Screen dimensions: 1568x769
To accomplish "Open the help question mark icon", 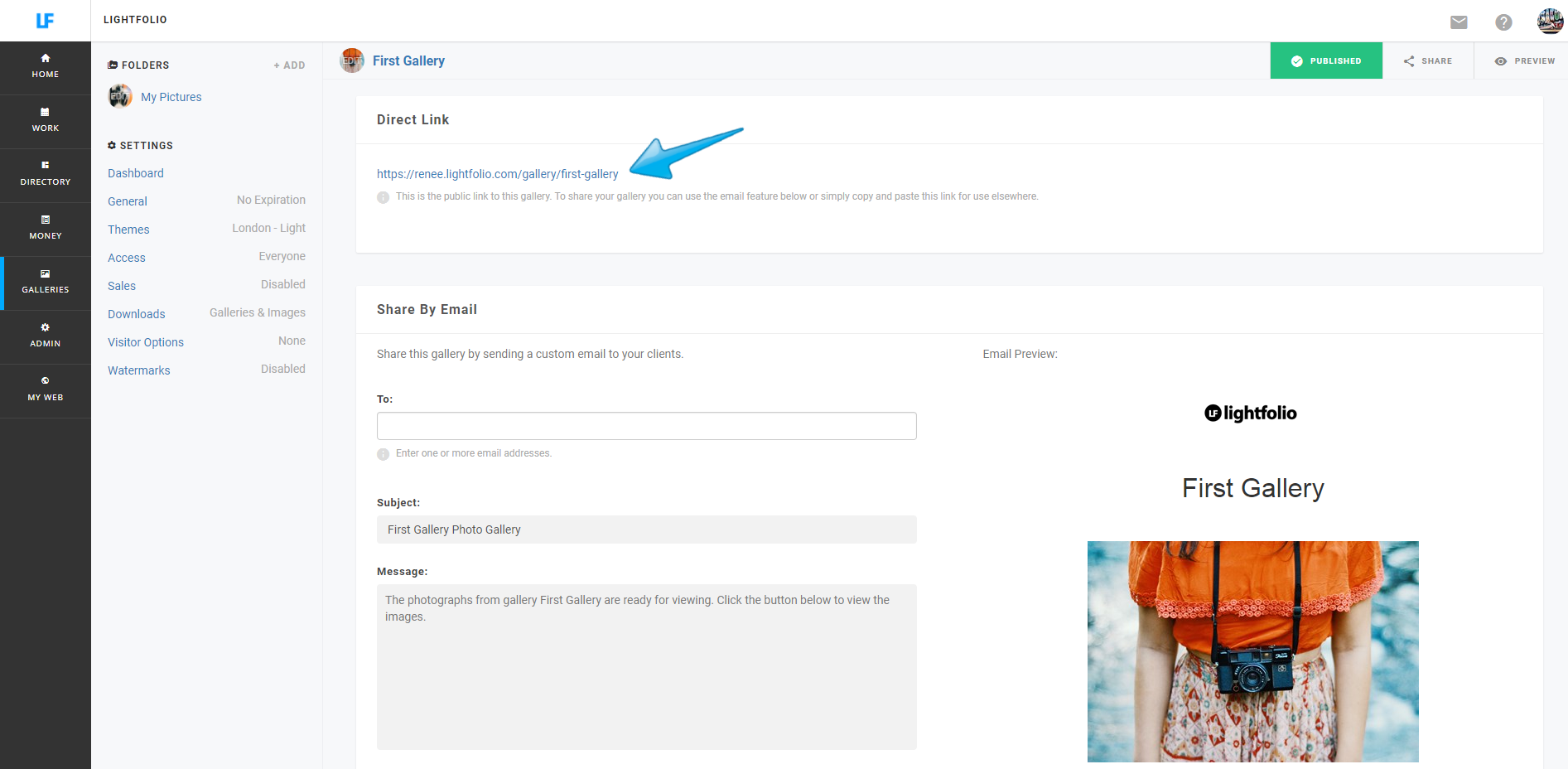I will (x=1503, y=22).
